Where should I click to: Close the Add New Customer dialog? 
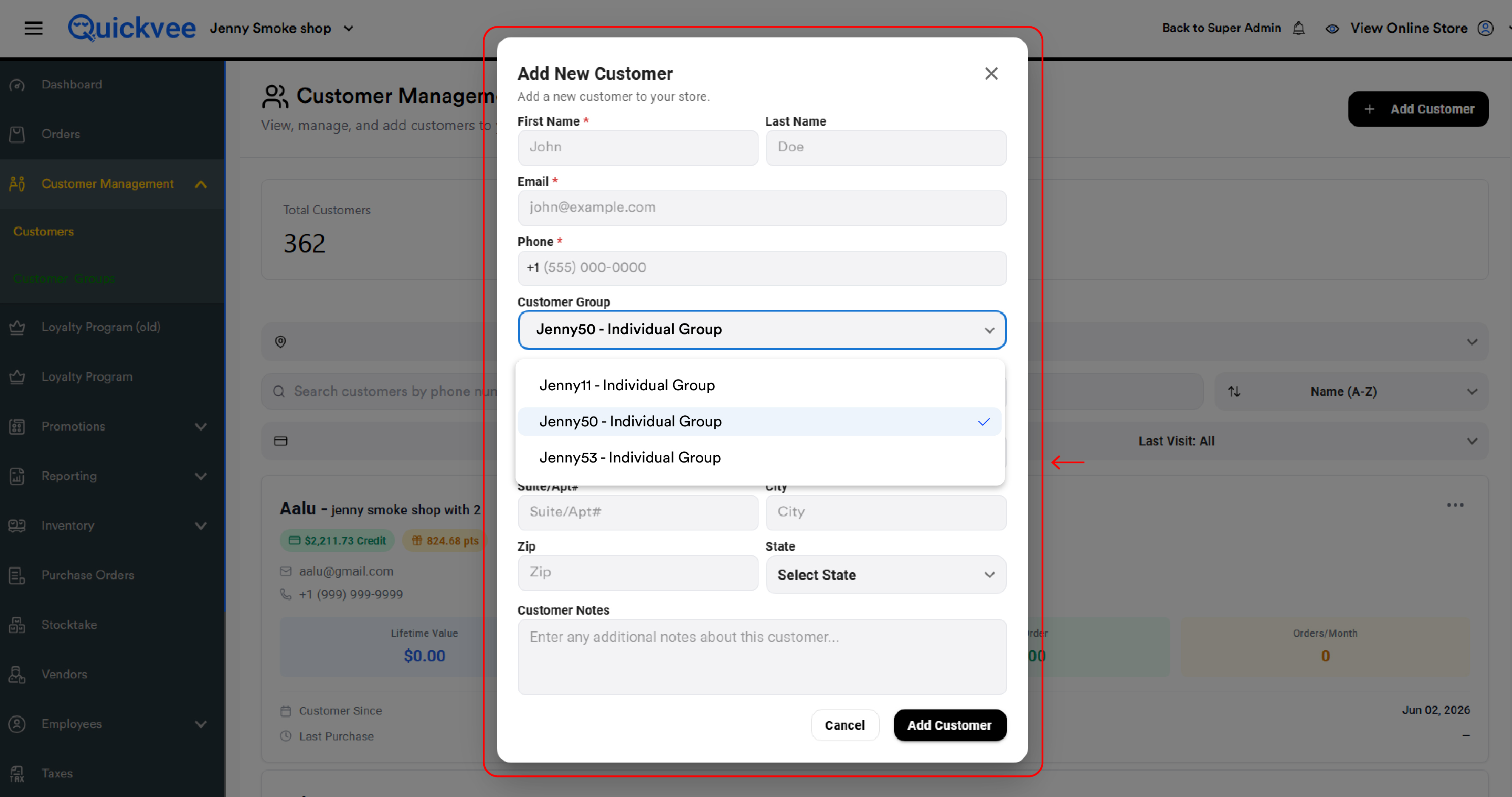991,74
